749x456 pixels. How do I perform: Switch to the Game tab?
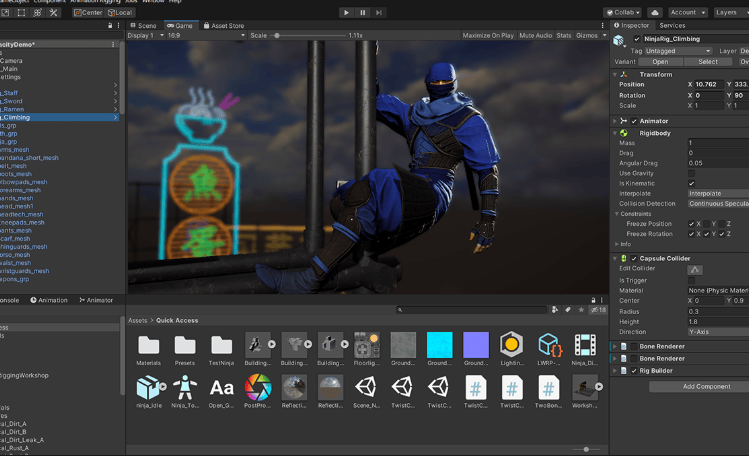click(180, 25)
